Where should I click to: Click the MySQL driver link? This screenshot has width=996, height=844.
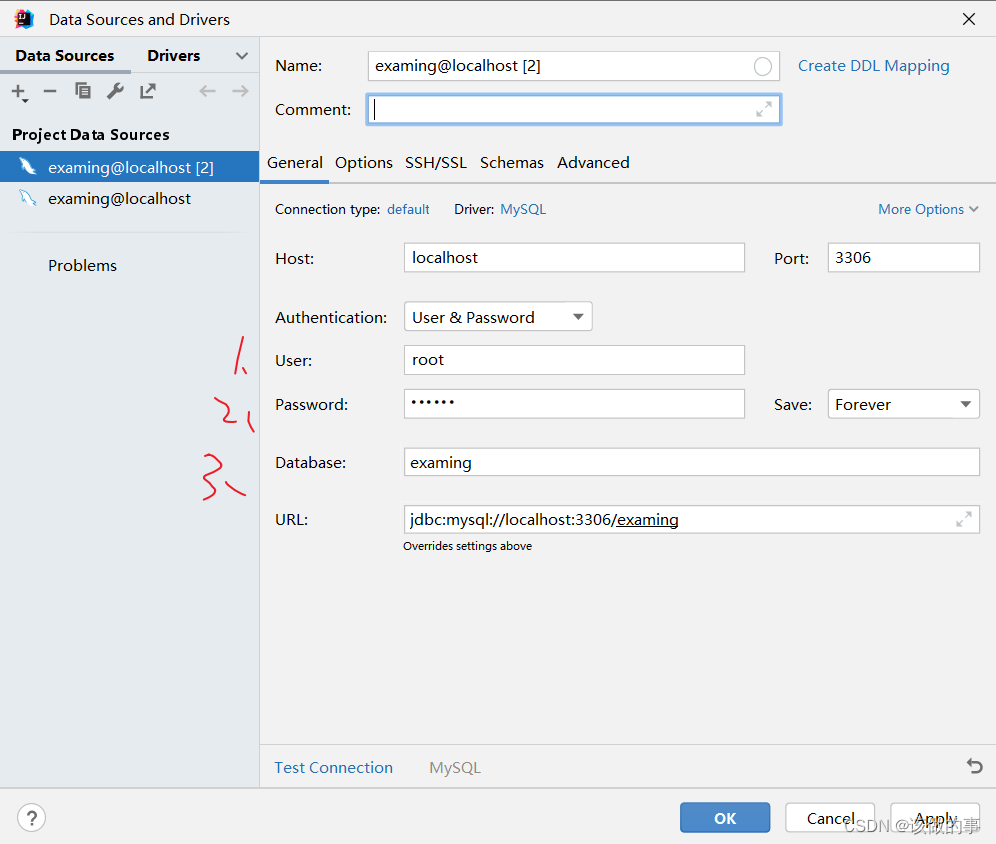coord(523,209)
